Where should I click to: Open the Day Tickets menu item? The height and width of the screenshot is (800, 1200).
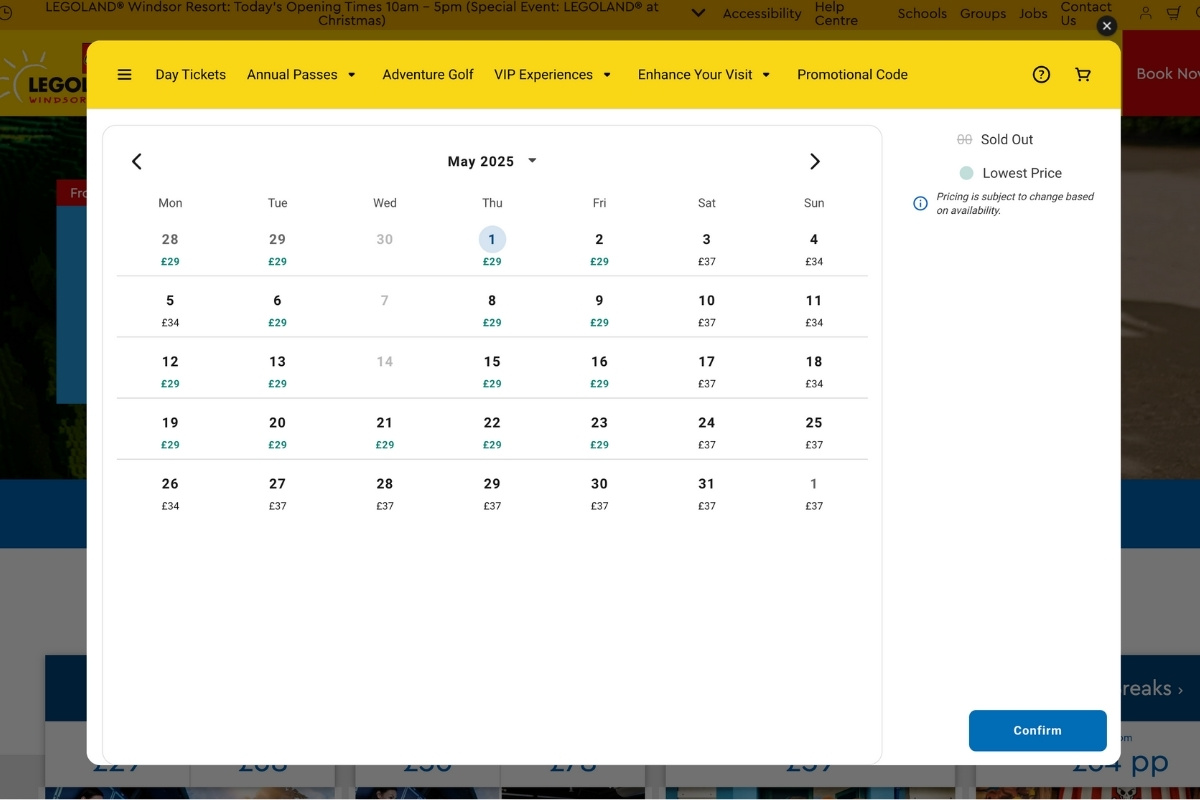pyautogui.click(x=190, y=74)
